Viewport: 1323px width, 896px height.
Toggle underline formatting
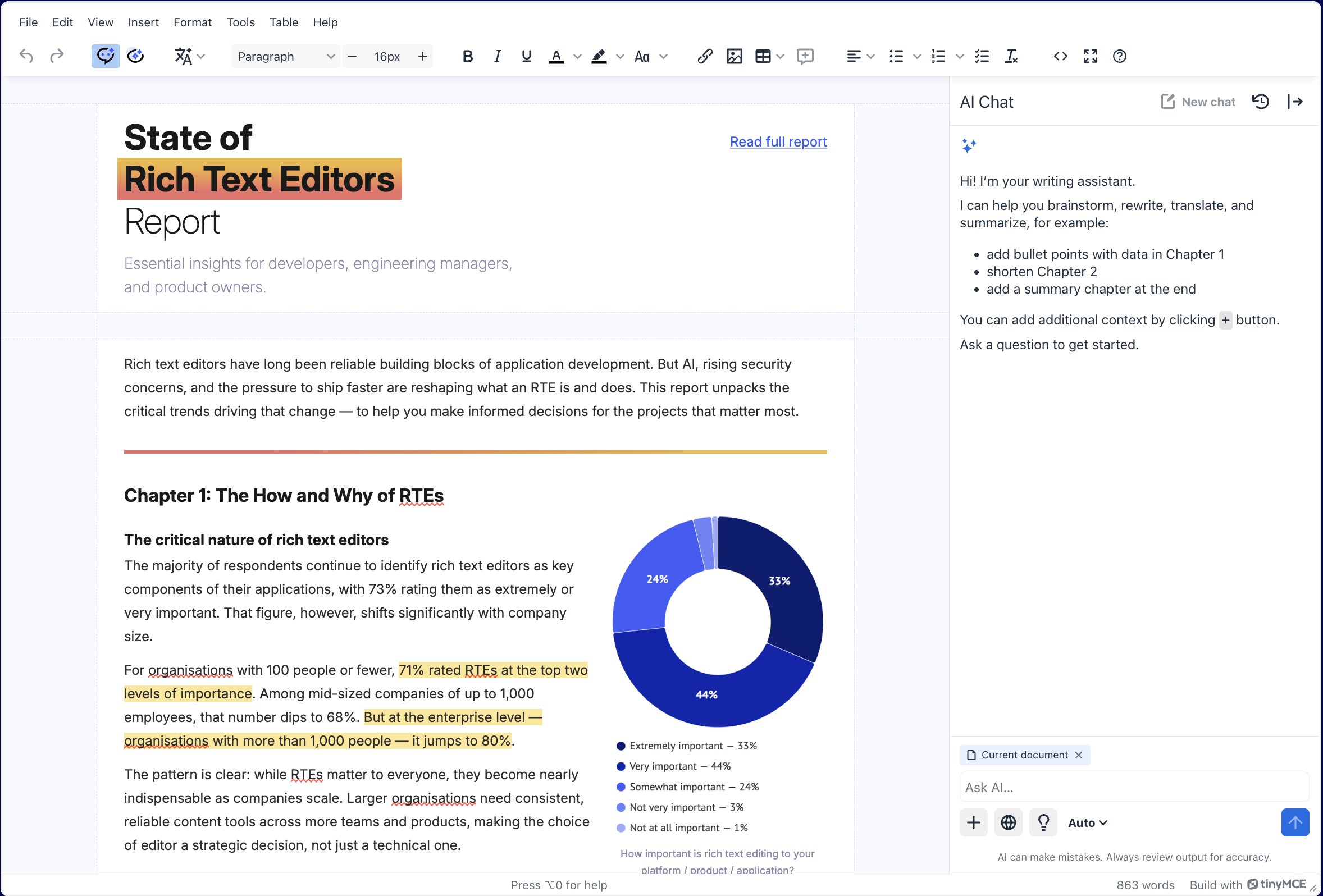click(527, 56)
